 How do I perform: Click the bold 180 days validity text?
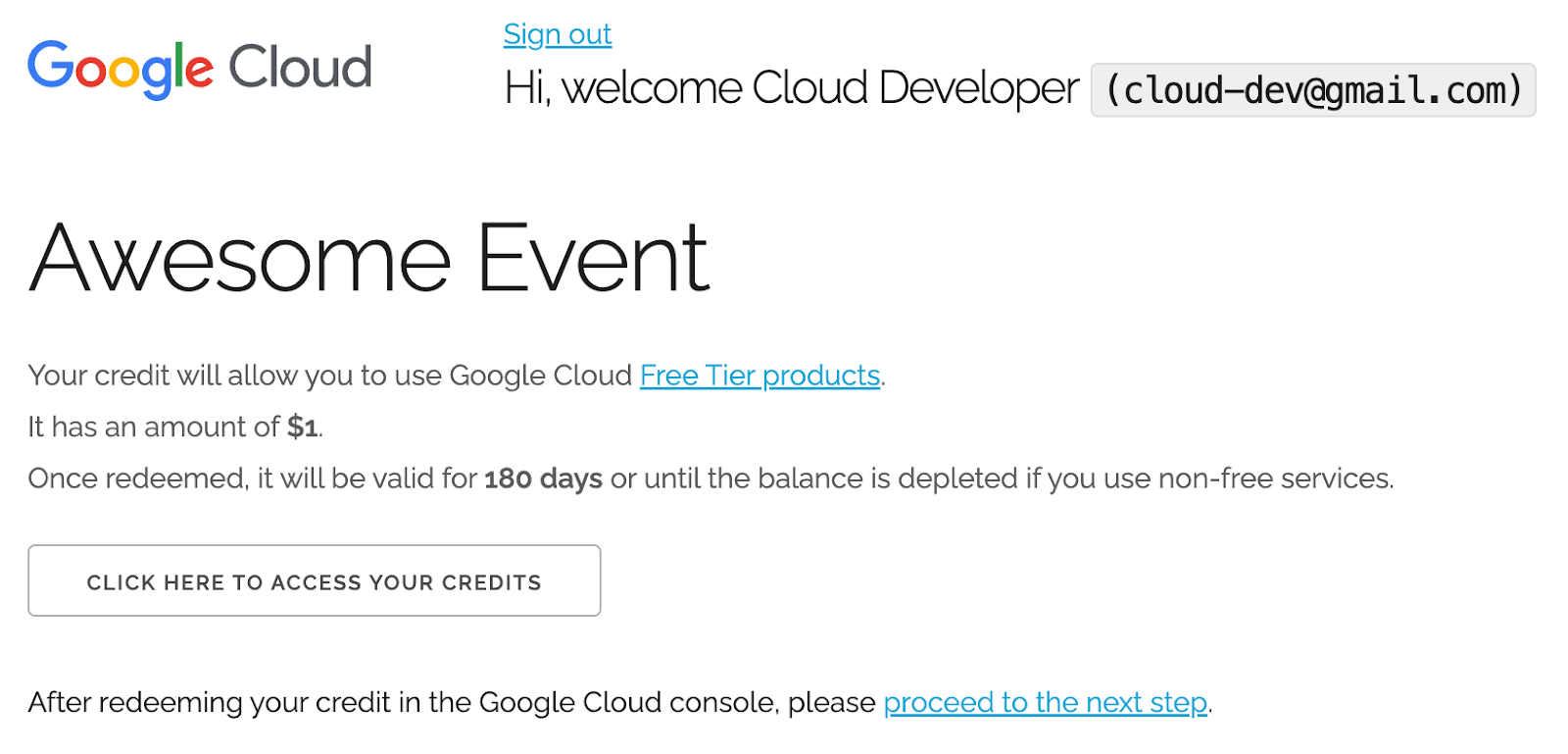coord(543,478)
